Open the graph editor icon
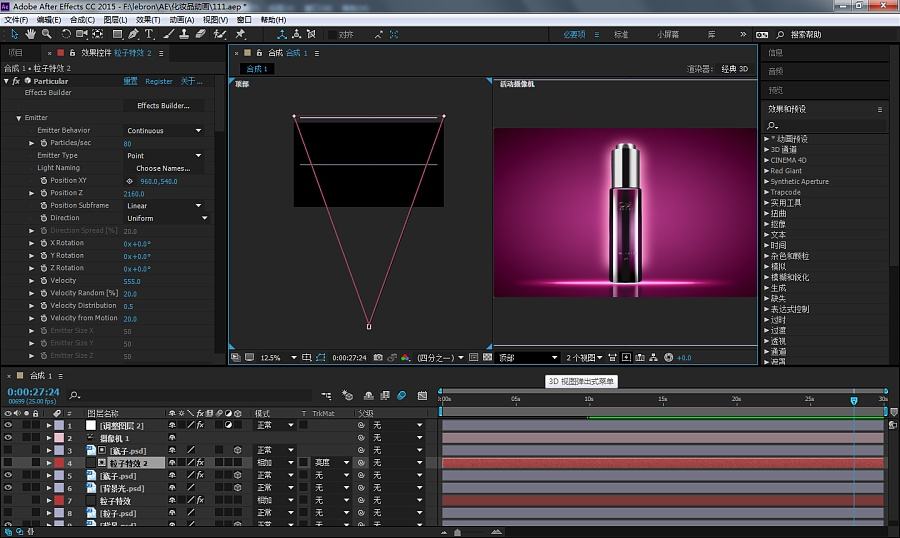900x538 pixels. pos(422,396)
